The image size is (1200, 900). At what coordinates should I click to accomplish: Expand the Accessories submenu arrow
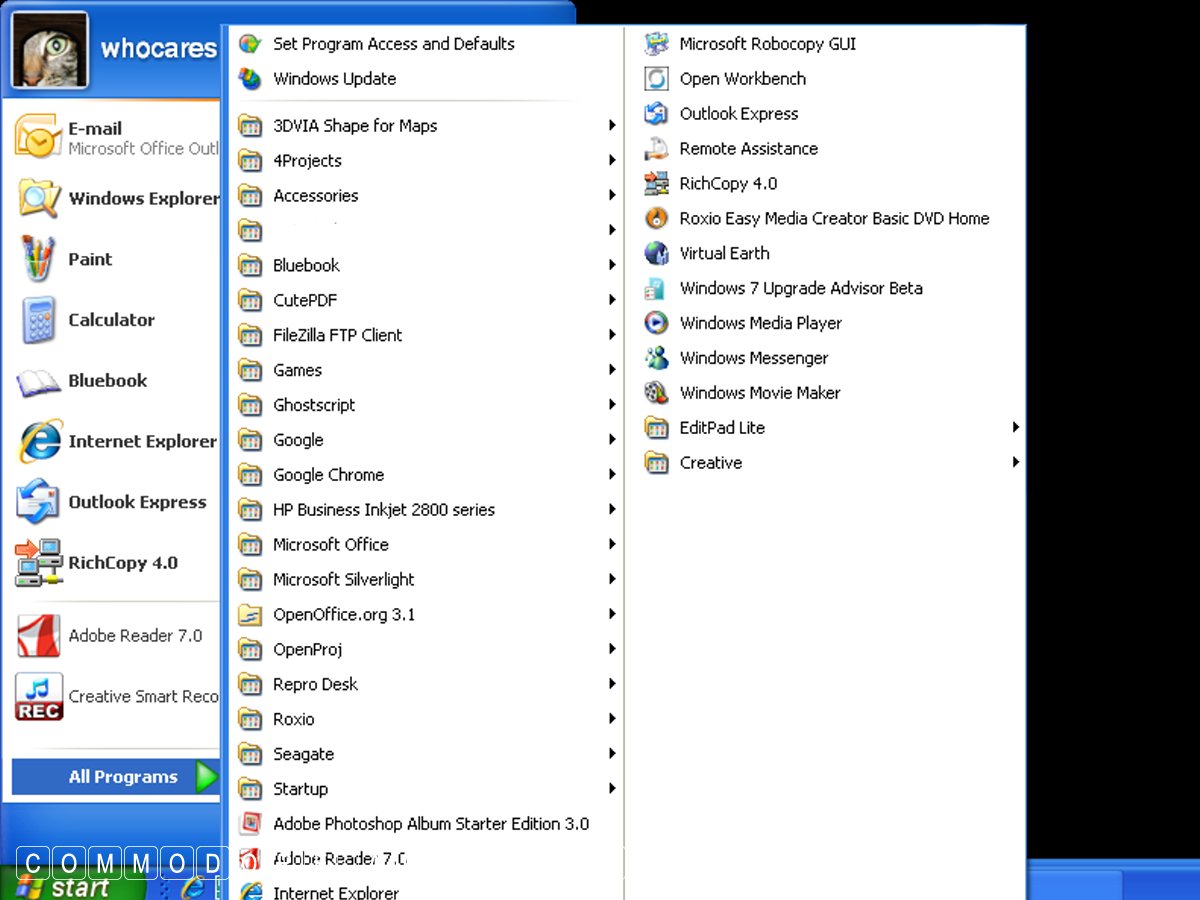pos(612,196)
